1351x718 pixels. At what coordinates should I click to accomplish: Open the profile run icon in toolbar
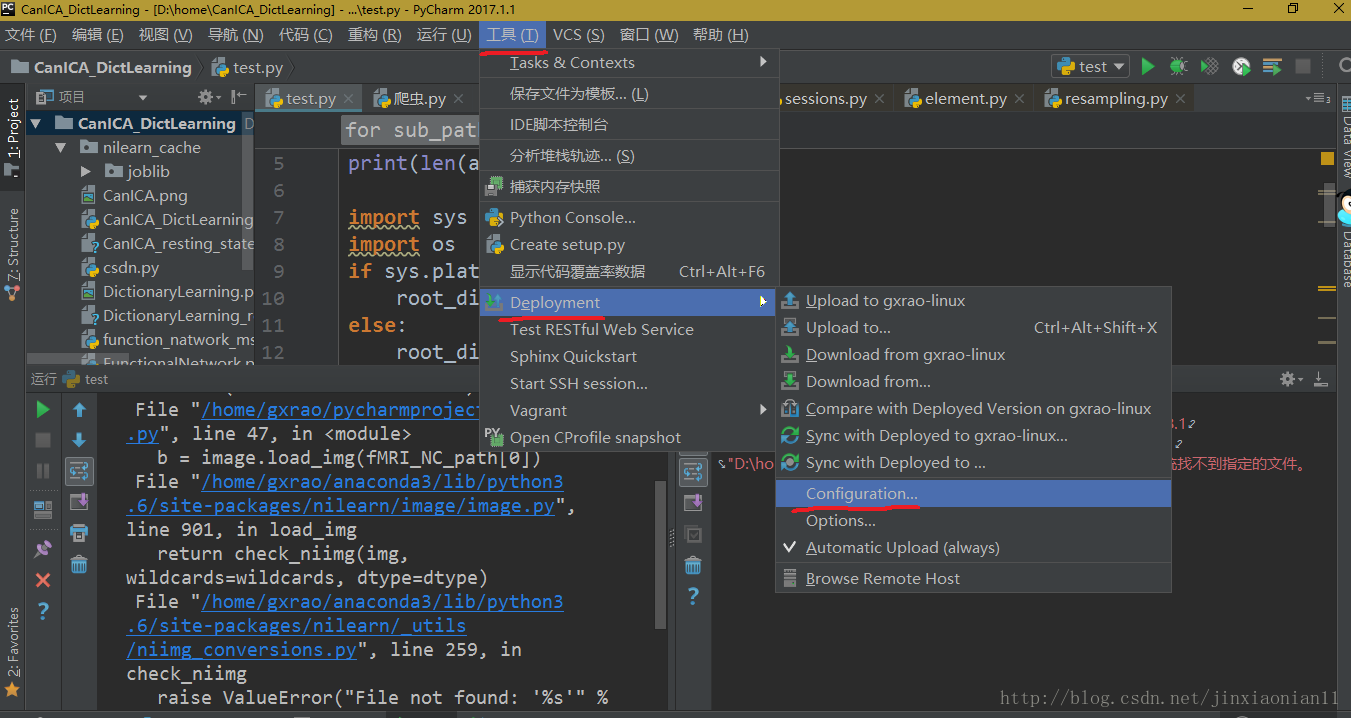1241,66
